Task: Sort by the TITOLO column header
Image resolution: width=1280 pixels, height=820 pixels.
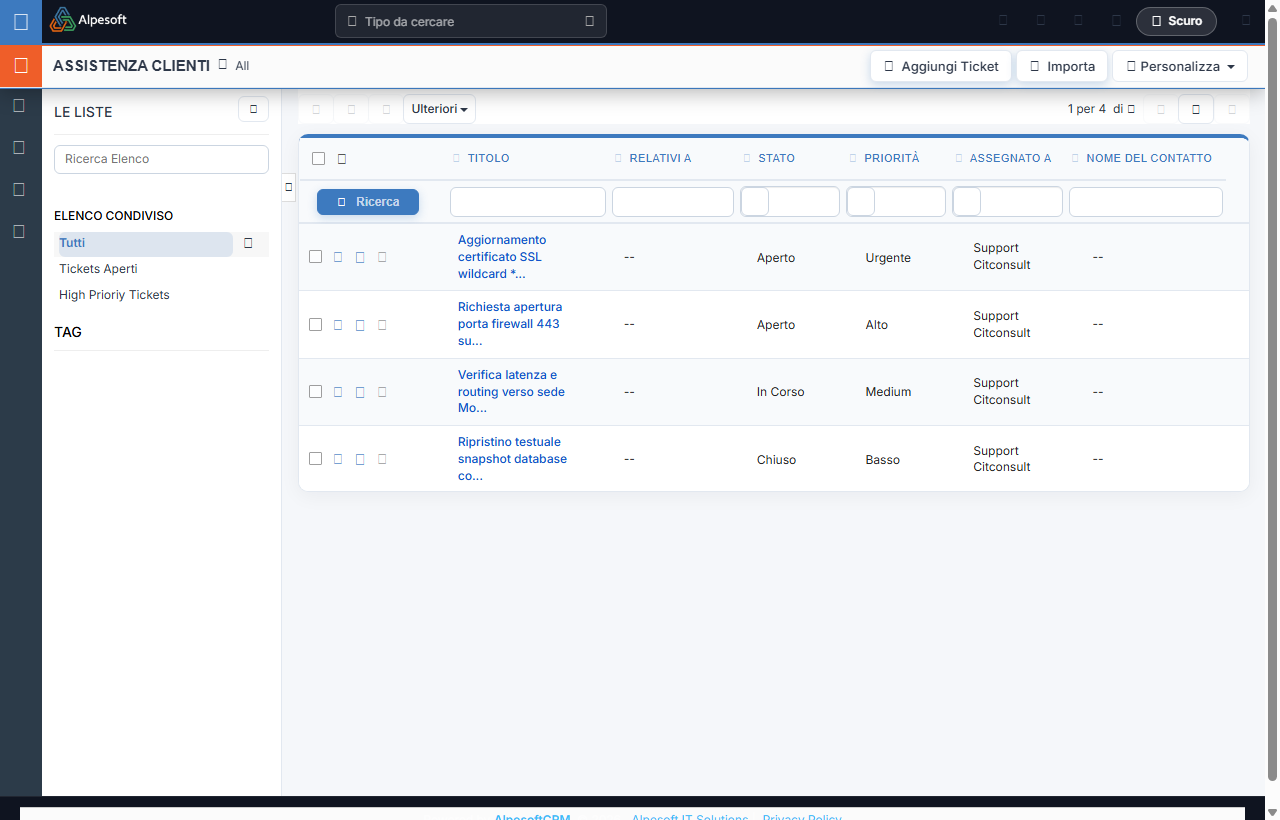Action: tap(488, 158)
